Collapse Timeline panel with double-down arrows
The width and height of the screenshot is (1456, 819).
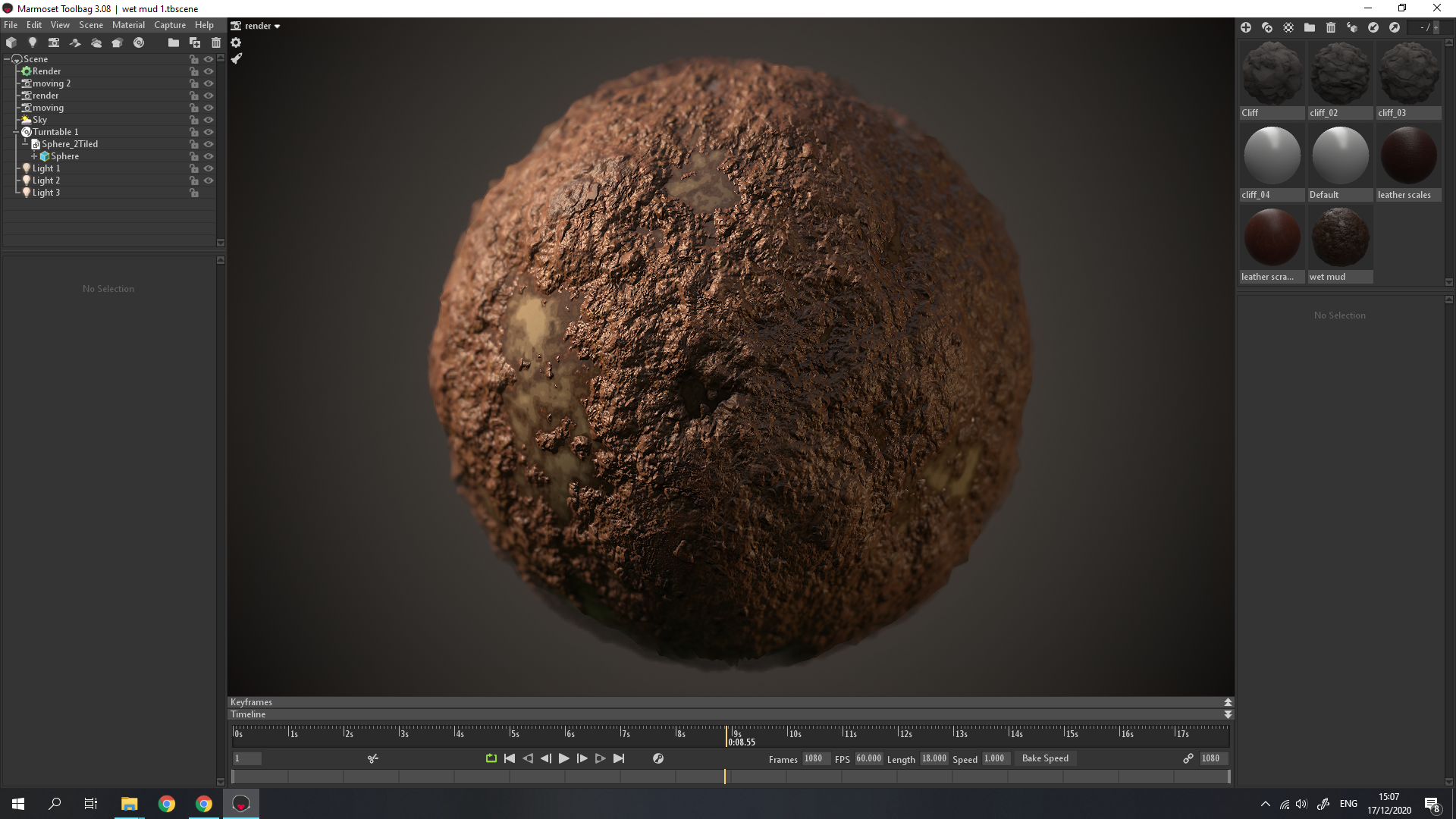point(1228,714)
